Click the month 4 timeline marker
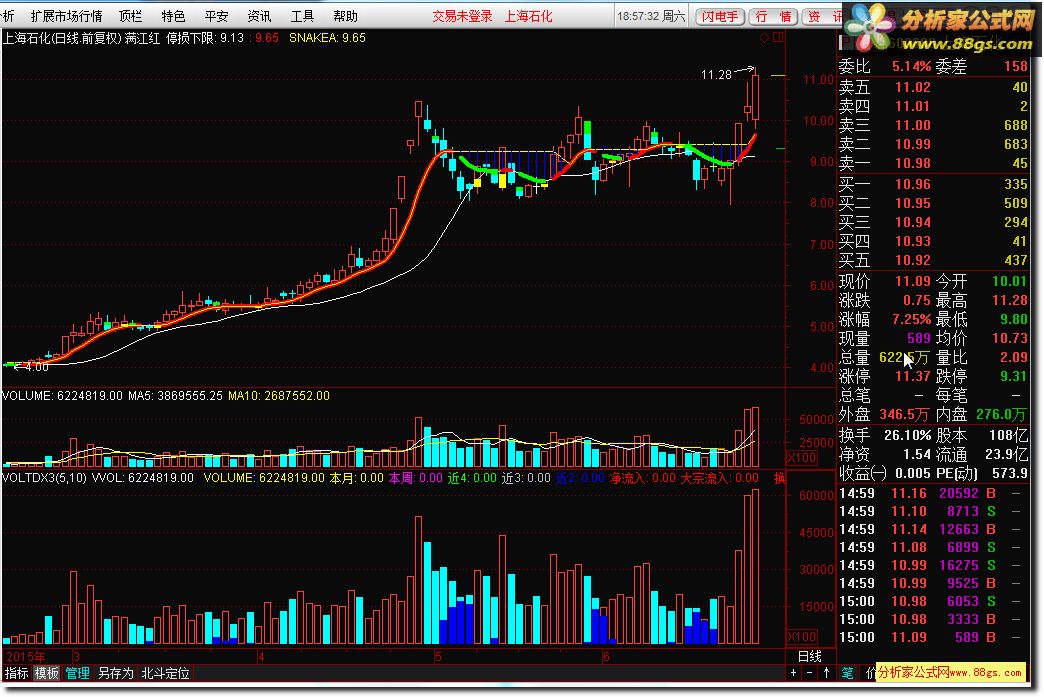 (261, 656)
